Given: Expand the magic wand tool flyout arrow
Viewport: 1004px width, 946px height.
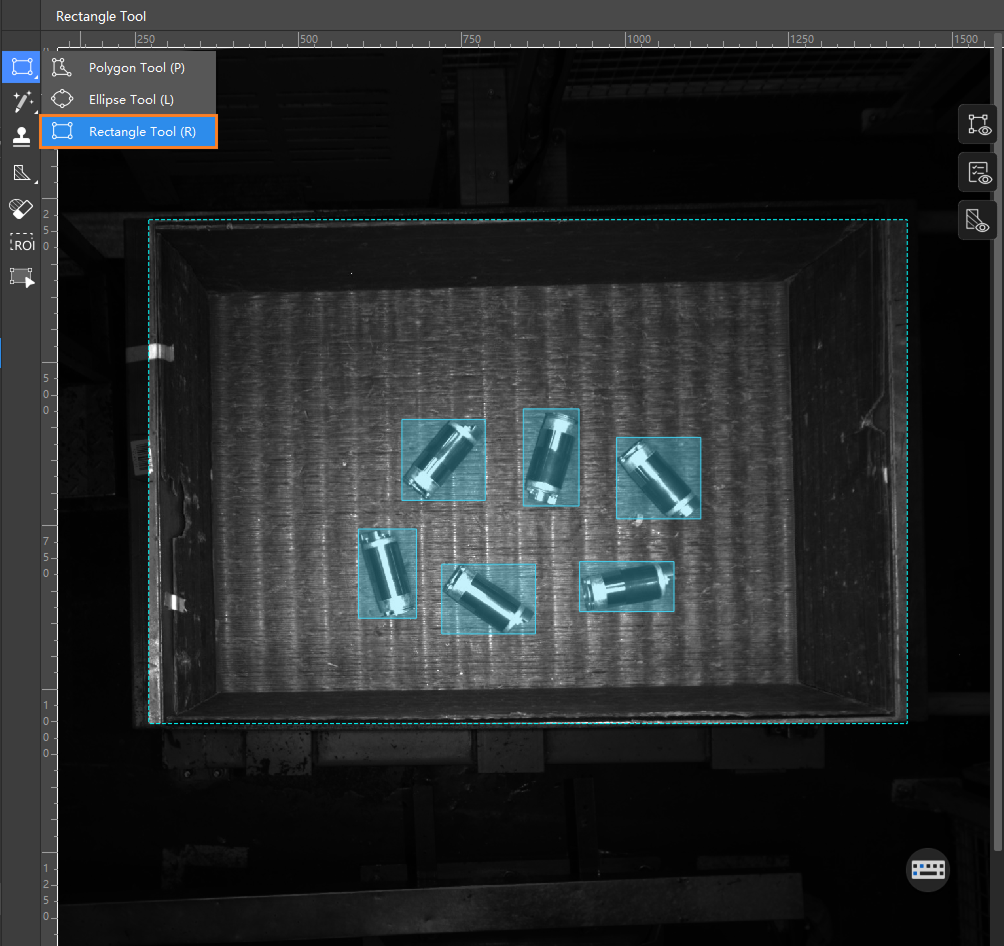Looking at the screenshot, I should point(36,112).
